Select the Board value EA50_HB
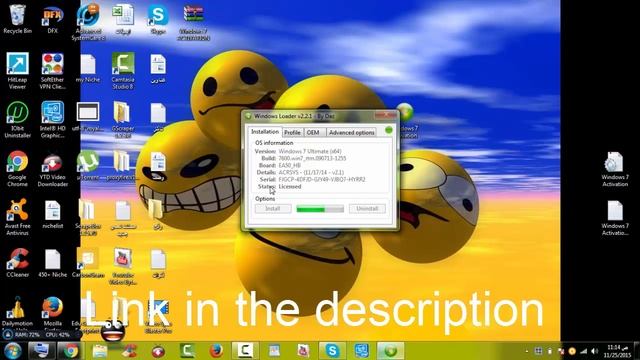Viewport: 640px width, 360px height. pyautogui.click(x=289, y=165)
